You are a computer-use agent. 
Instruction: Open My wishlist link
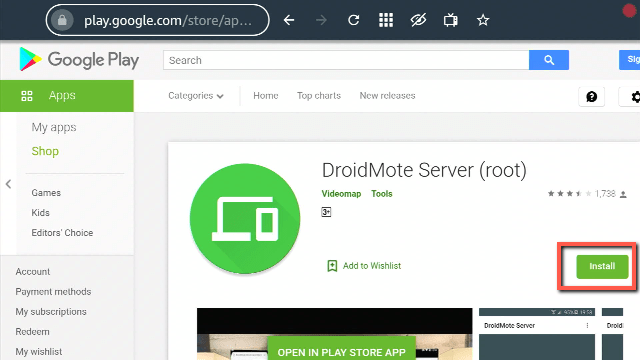coord(39,351)
